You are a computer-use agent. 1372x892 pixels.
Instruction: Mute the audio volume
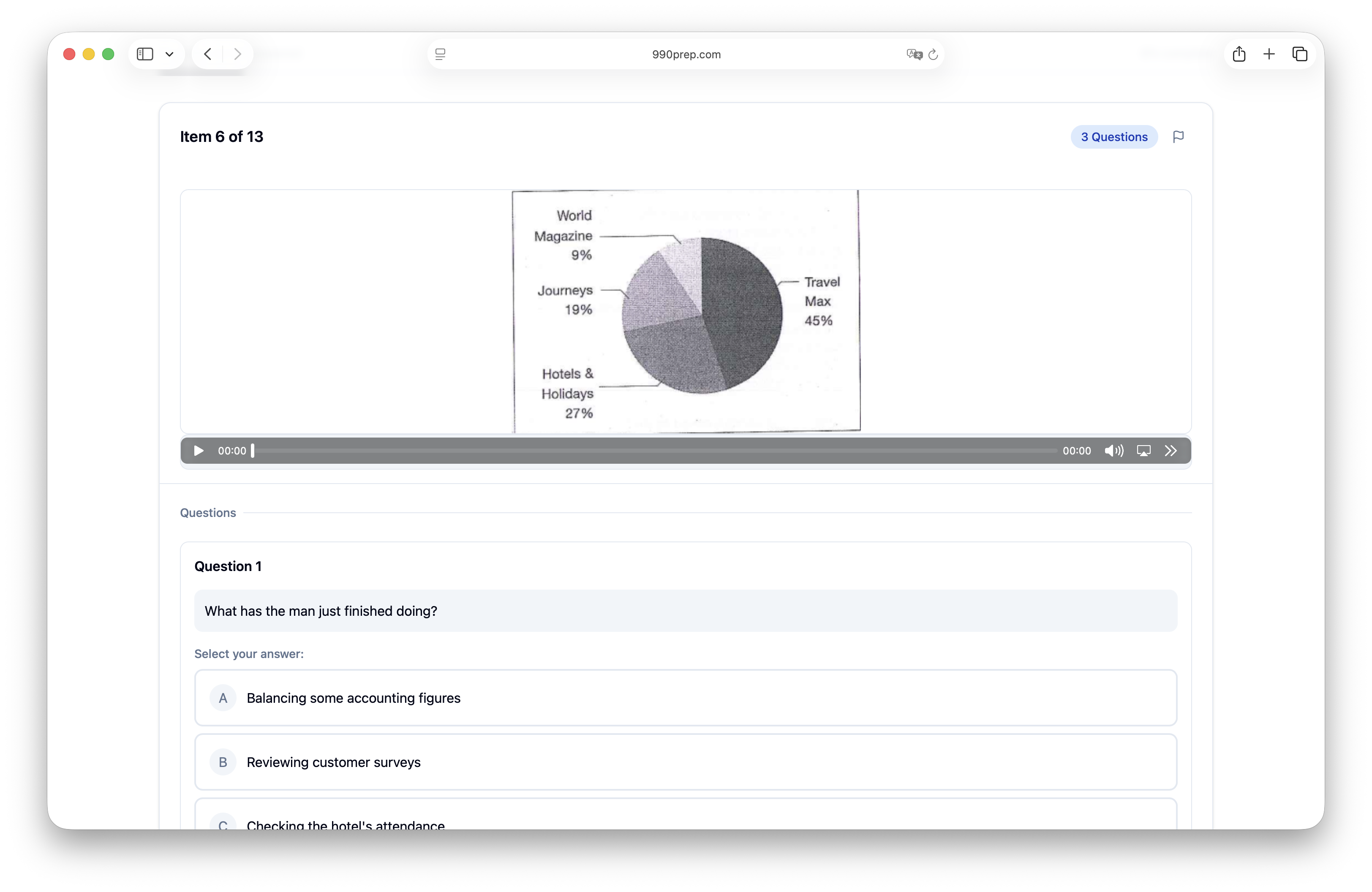pos(1113,451)
